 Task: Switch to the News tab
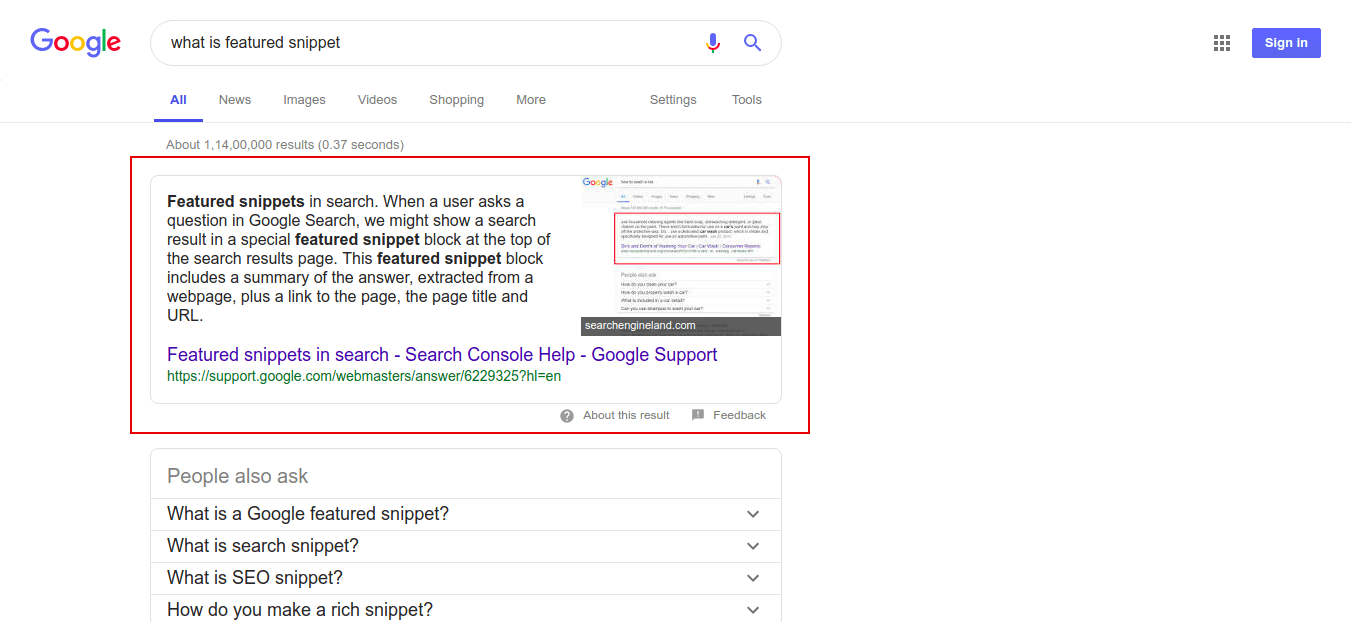(235, 100)
